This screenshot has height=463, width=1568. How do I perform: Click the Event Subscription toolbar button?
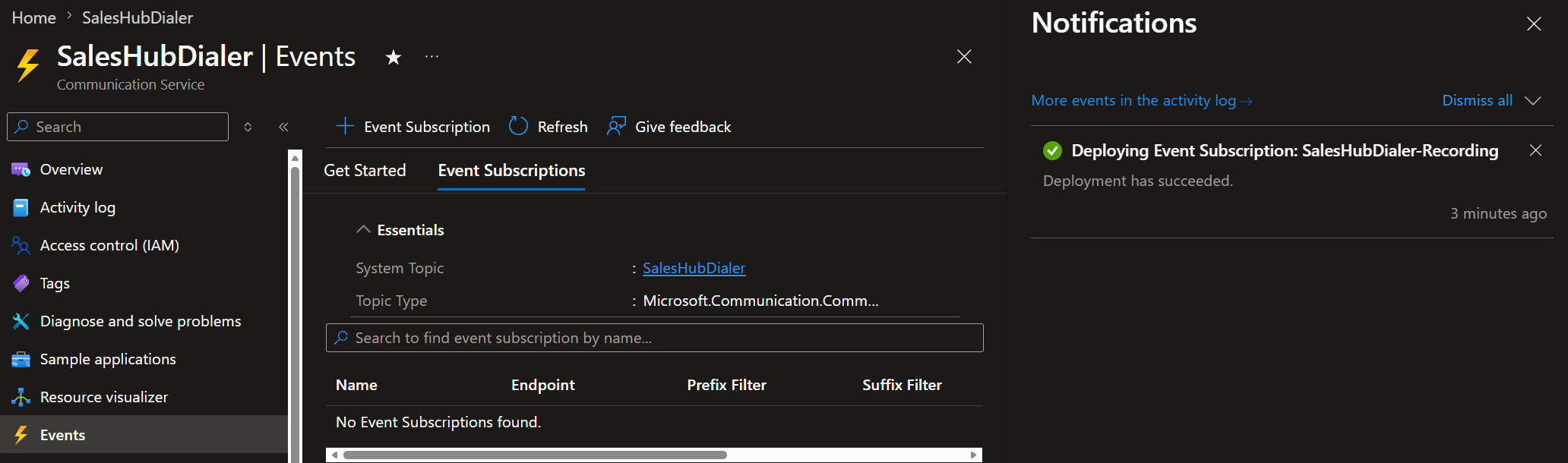(413, 127)
